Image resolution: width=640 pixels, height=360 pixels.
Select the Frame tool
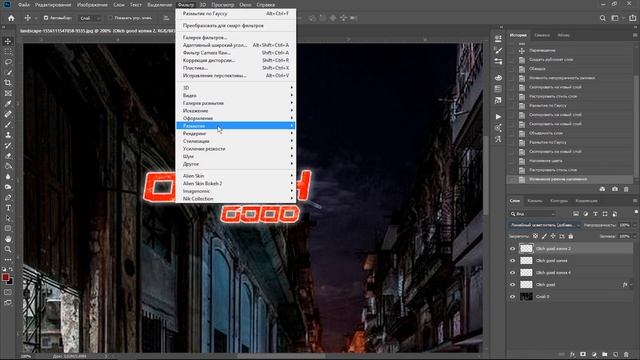tap(8, 93)
